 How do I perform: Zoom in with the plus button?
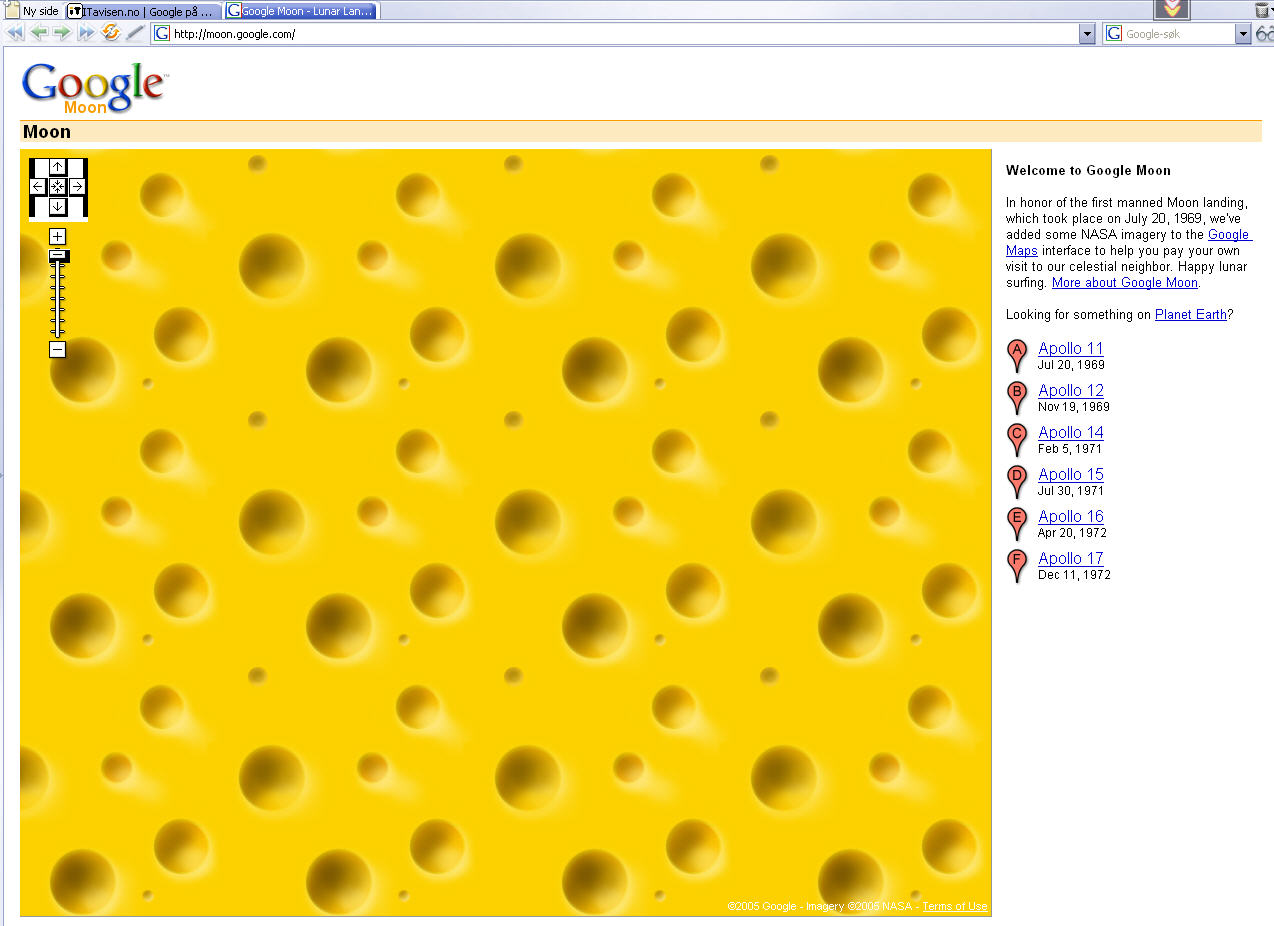click(58, 237)
